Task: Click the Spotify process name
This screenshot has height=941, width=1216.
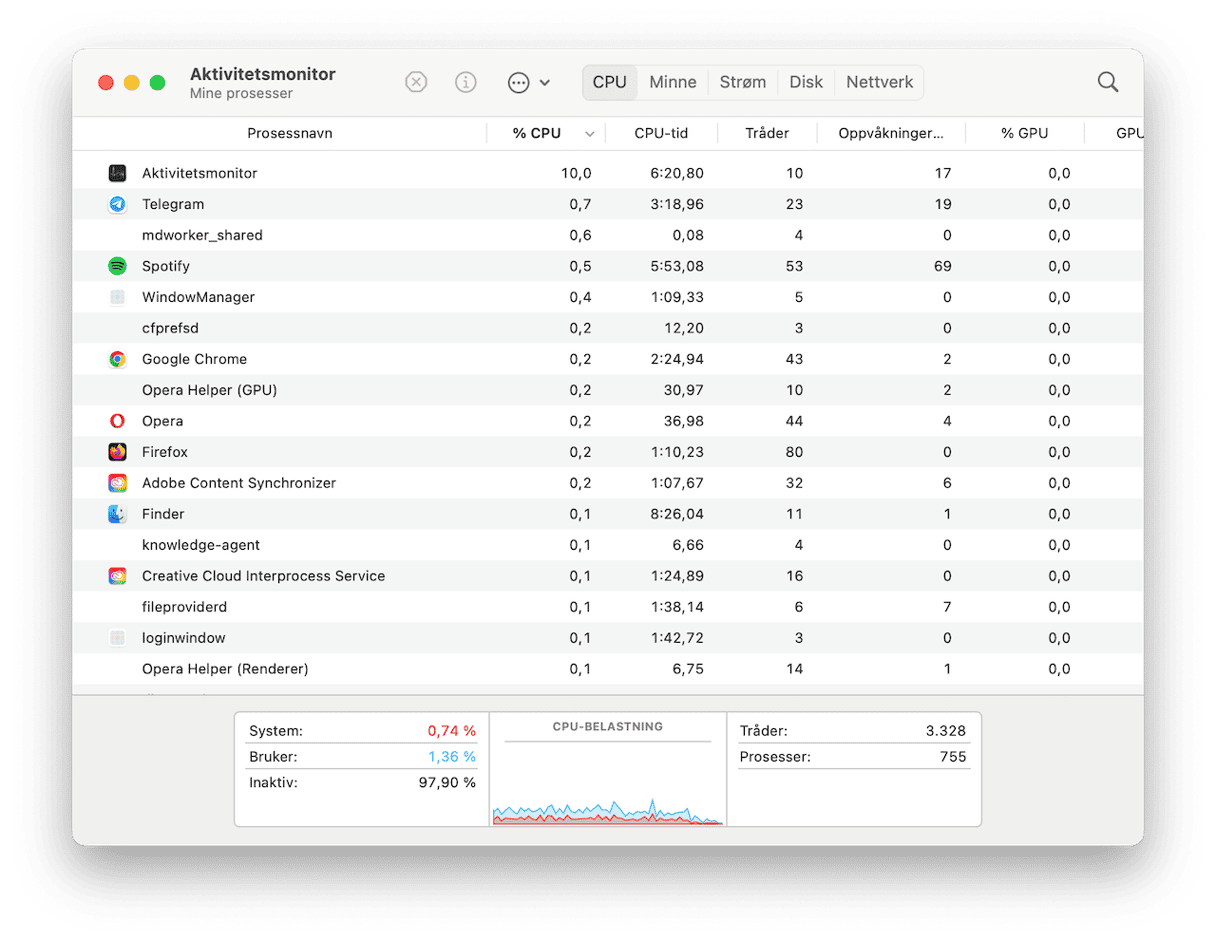Action: pos(166,266)
